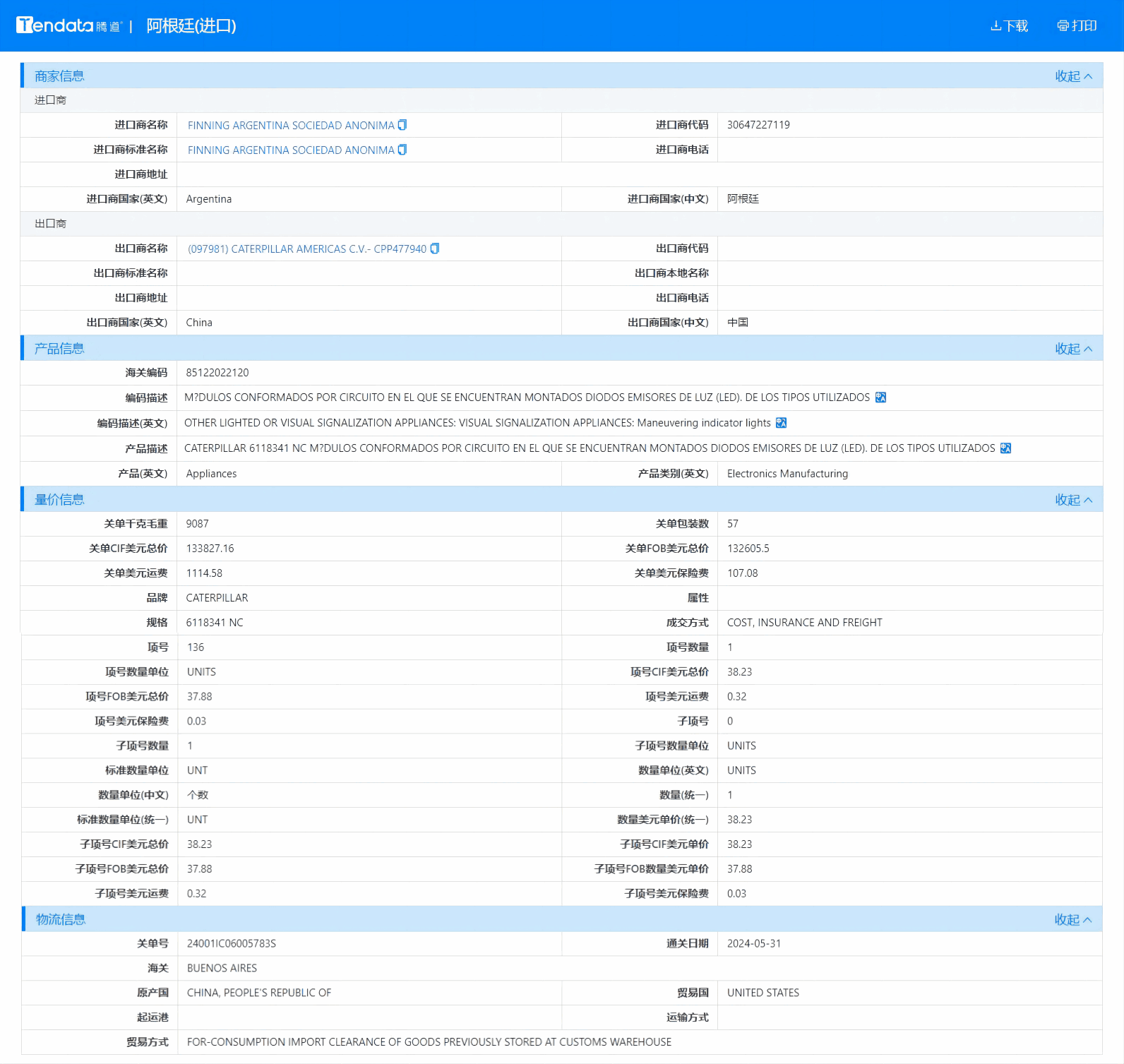Open CATERPILLAR AMERICAS exporter link

pos(306,249)
